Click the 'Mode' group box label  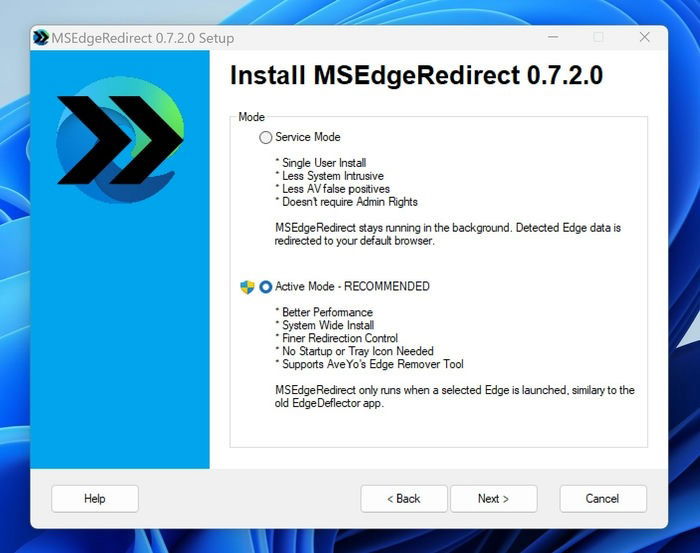tap(251, 117)
